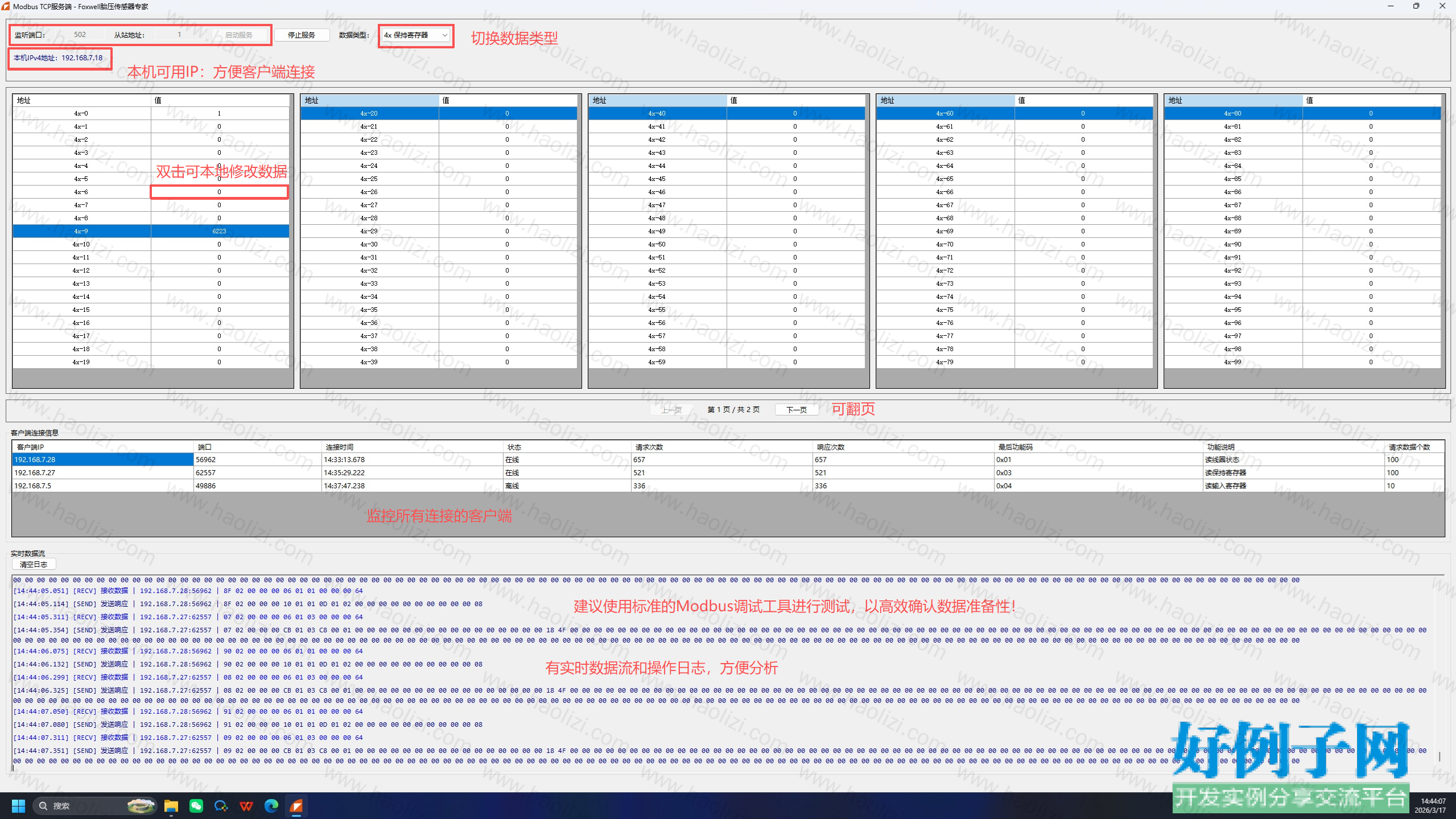Launch WeChat from the taskbar
Viewport: 1456px width, 819px height.
click(196, 806)
